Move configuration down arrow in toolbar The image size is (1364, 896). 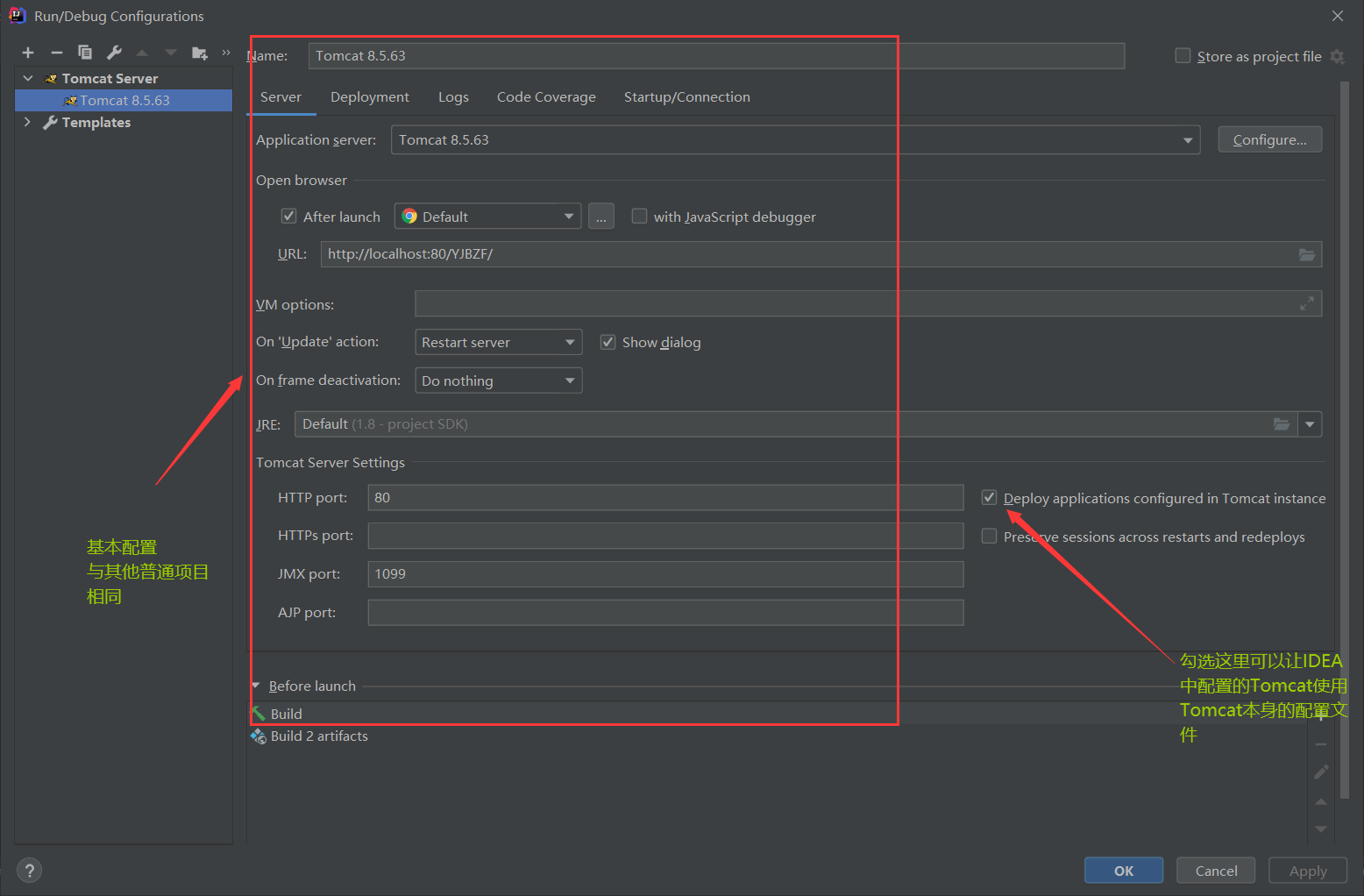[170, 53]
